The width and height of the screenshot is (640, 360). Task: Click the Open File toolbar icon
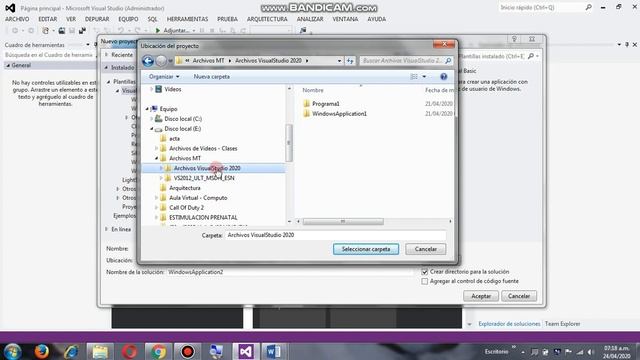pos(62,31)
